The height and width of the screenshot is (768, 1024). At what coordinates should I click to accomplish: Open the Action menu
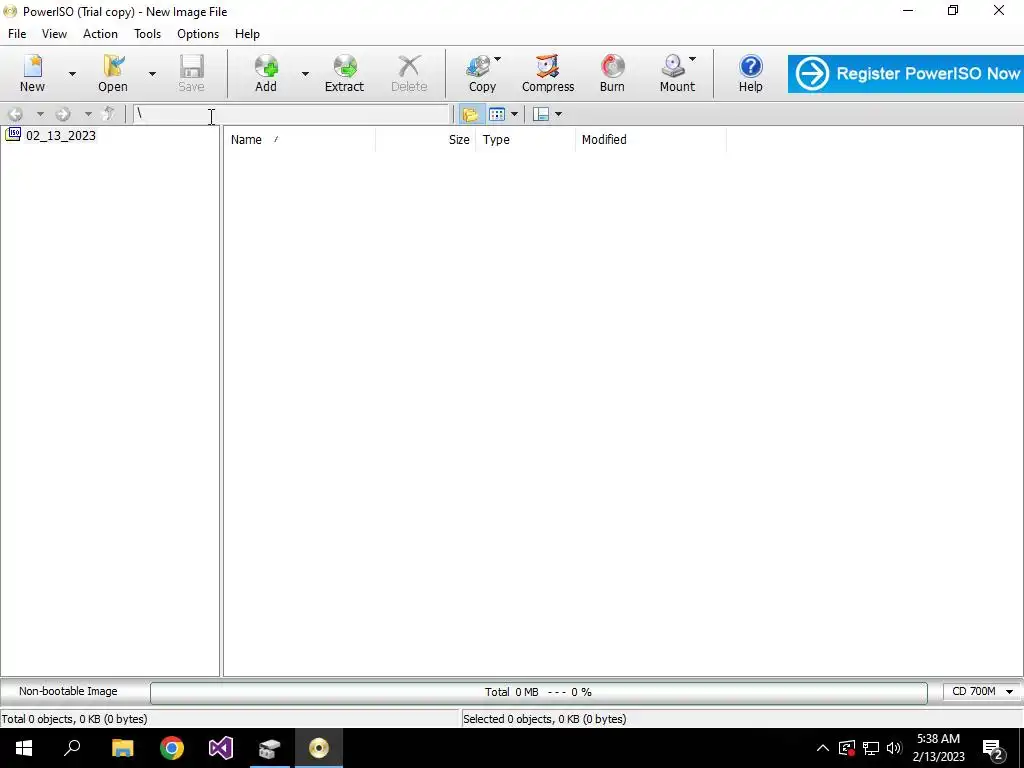point(101,34)
